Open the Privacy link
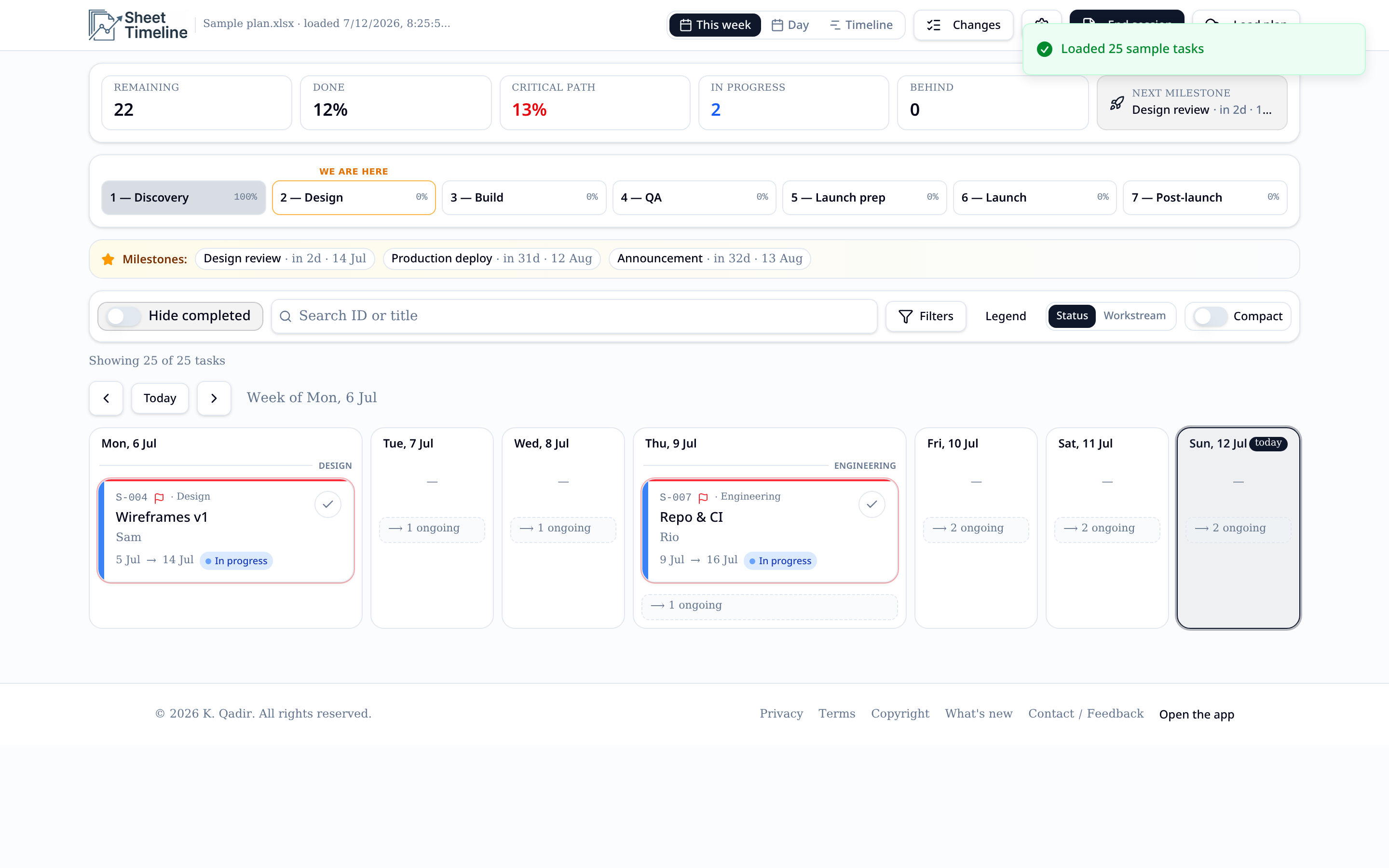 pos(781,714)
